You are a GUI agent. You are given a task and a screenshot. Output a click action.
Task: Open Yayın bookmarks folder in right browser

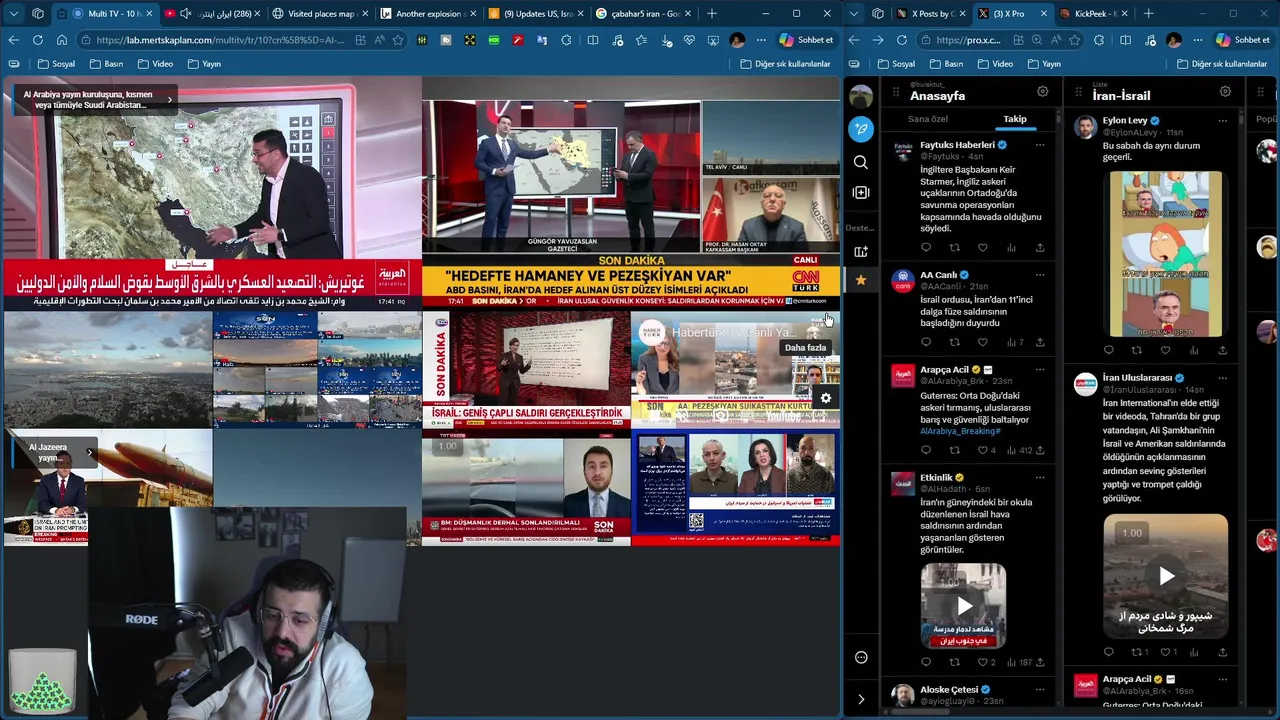[1042, 64]
